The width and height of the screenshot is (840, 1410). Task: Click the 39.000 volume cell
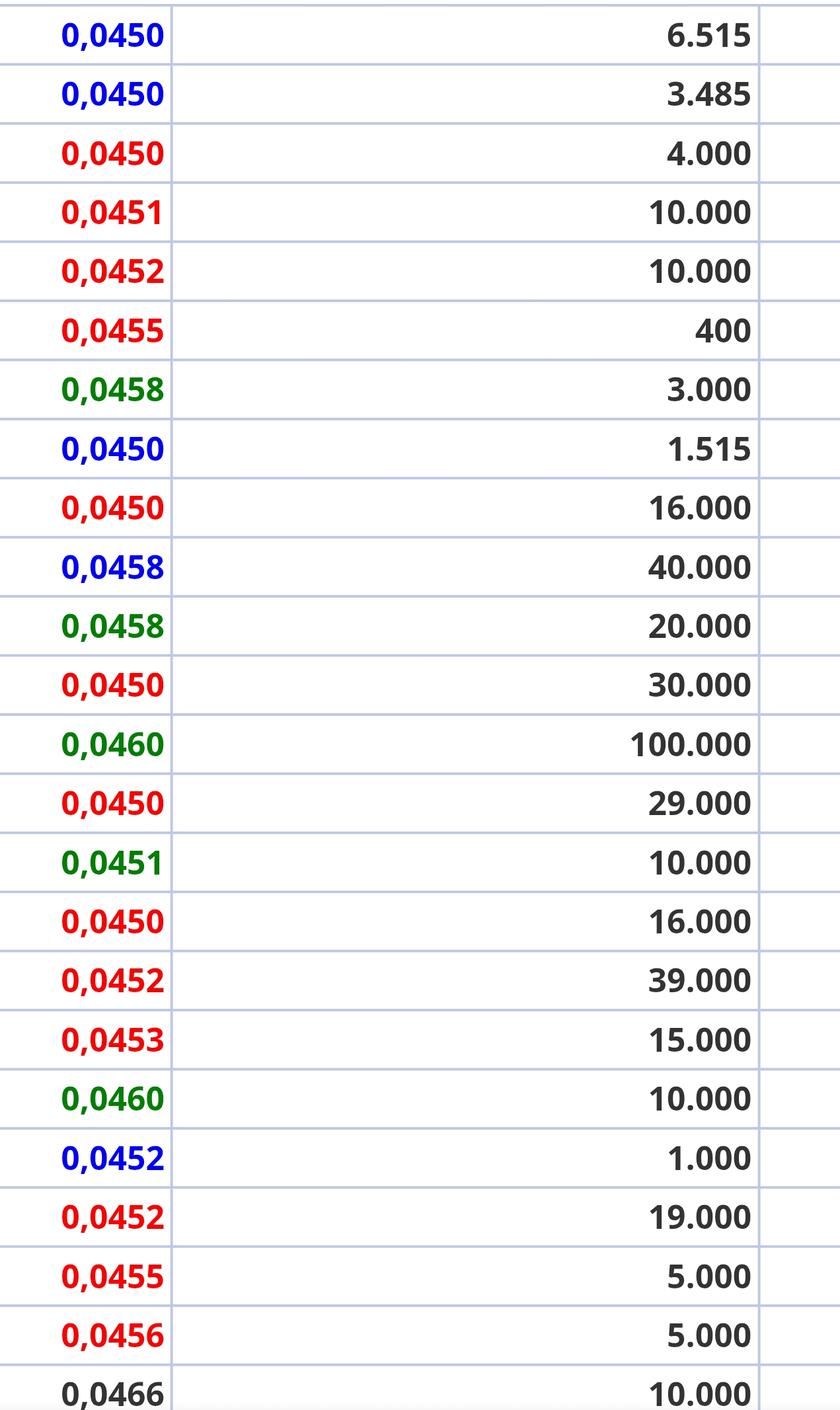click(699, 981)
